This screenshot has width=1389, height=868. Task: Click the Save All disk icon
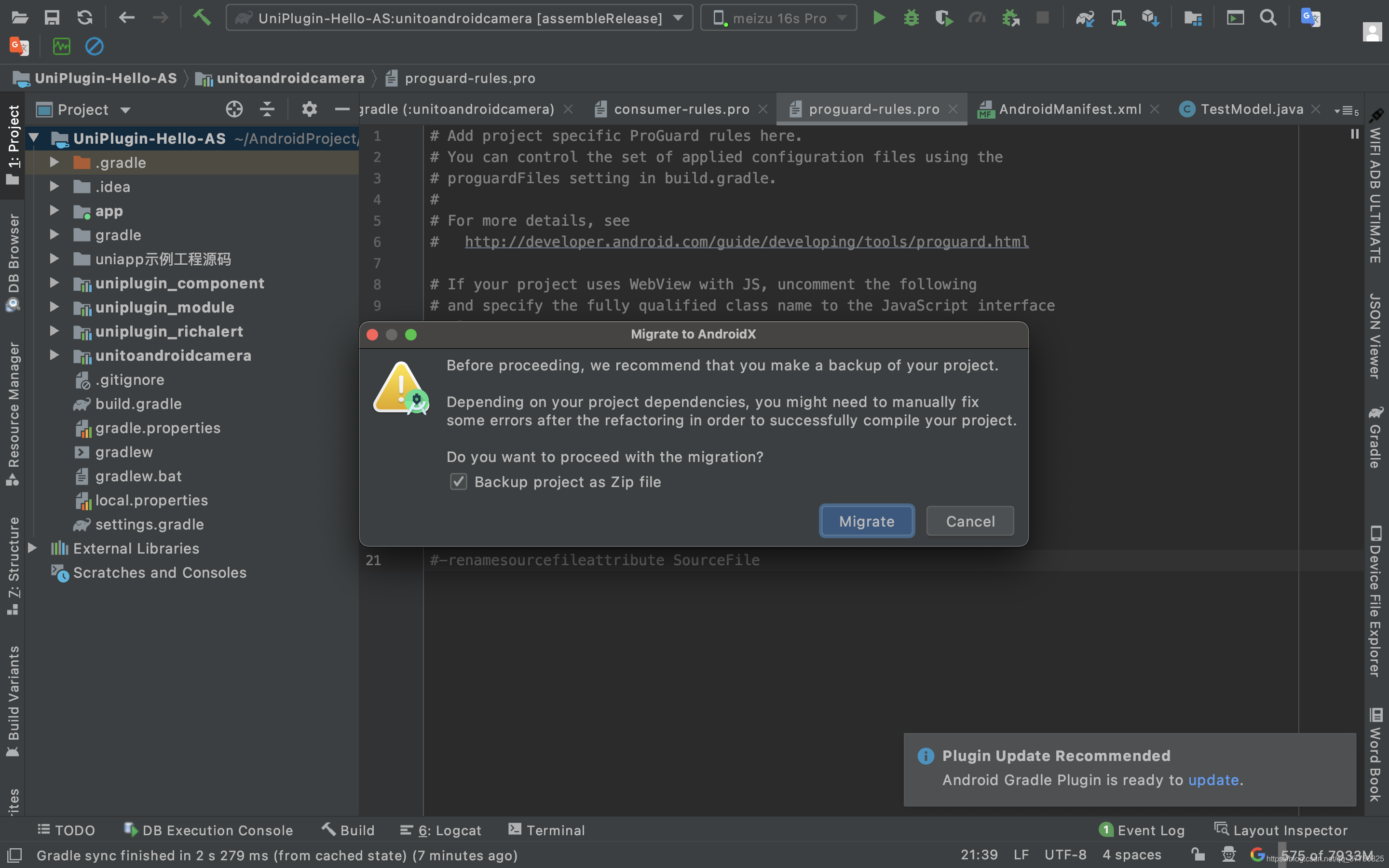click(52, 18)
